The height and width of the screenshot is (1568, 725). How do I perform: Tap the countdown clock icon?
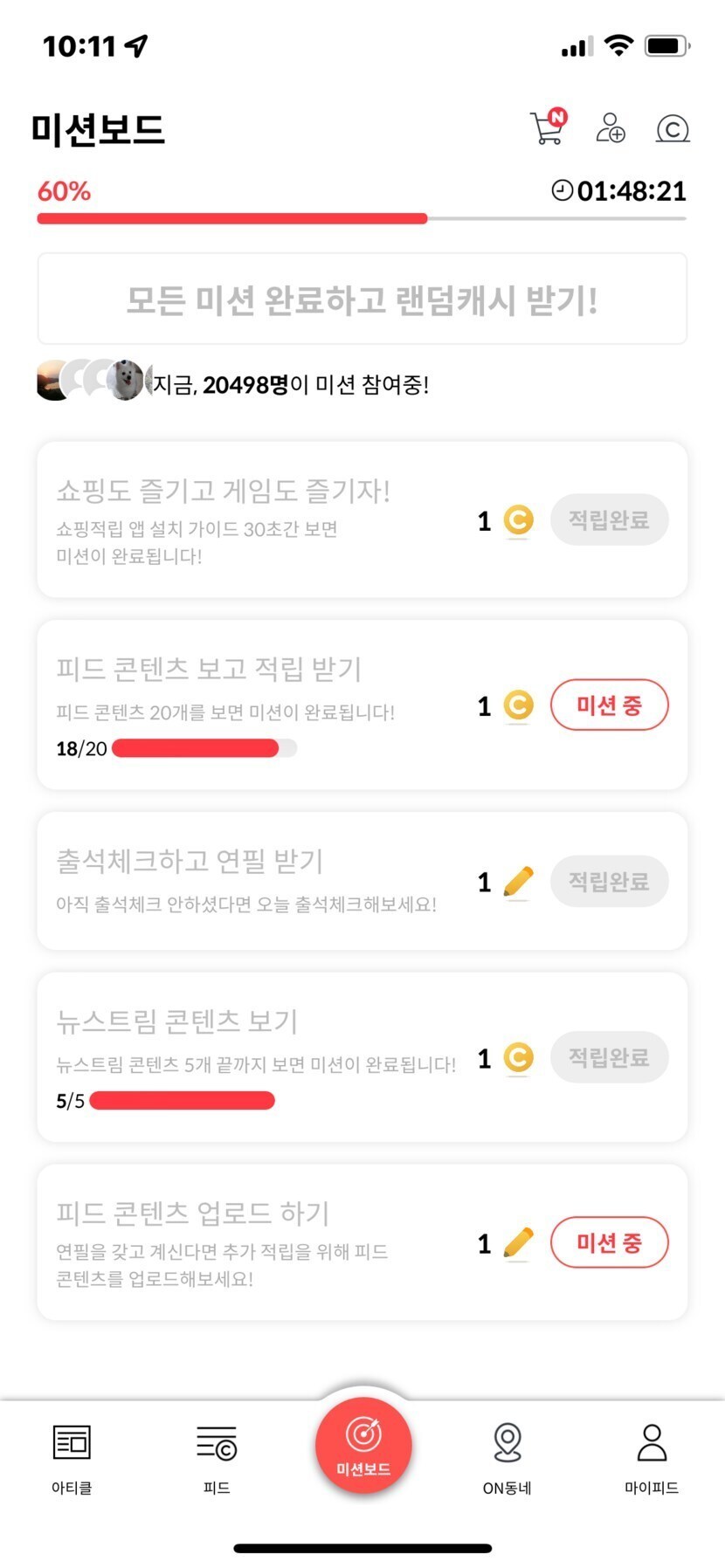pyautogui.click(x=562, y=190)
